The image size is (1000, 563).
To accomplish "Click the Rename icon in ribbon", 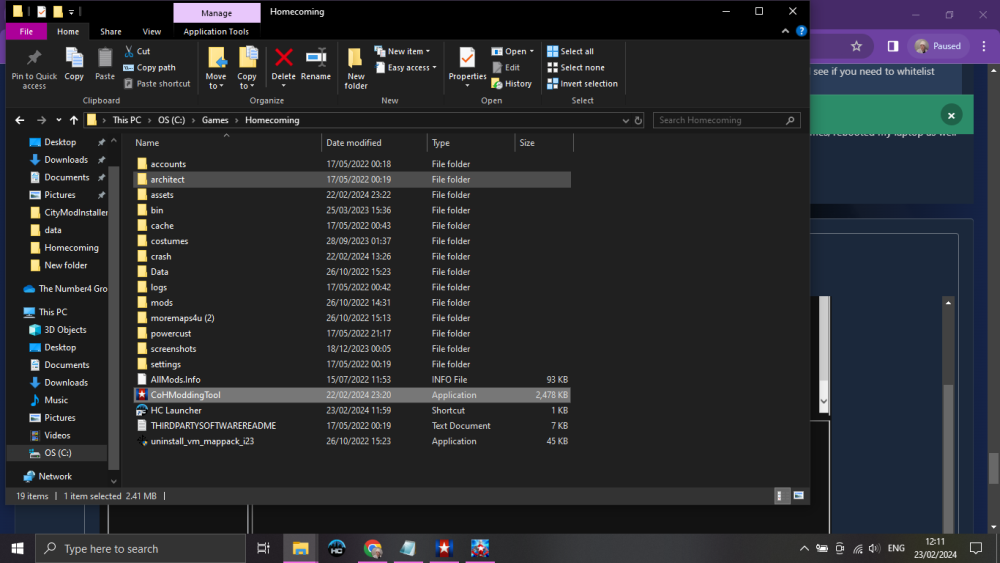I will [316, 62].
